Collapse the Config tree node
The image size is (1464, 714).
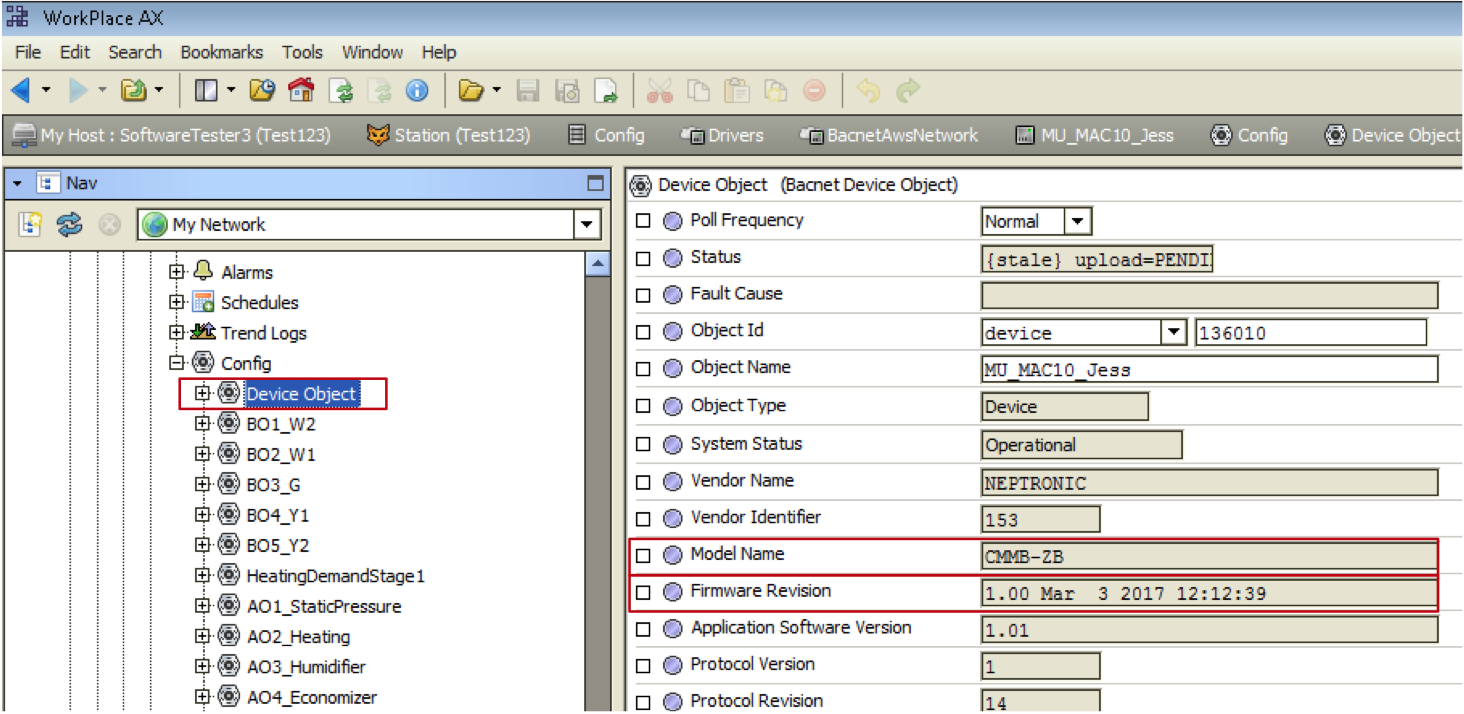tap(177, 363)
